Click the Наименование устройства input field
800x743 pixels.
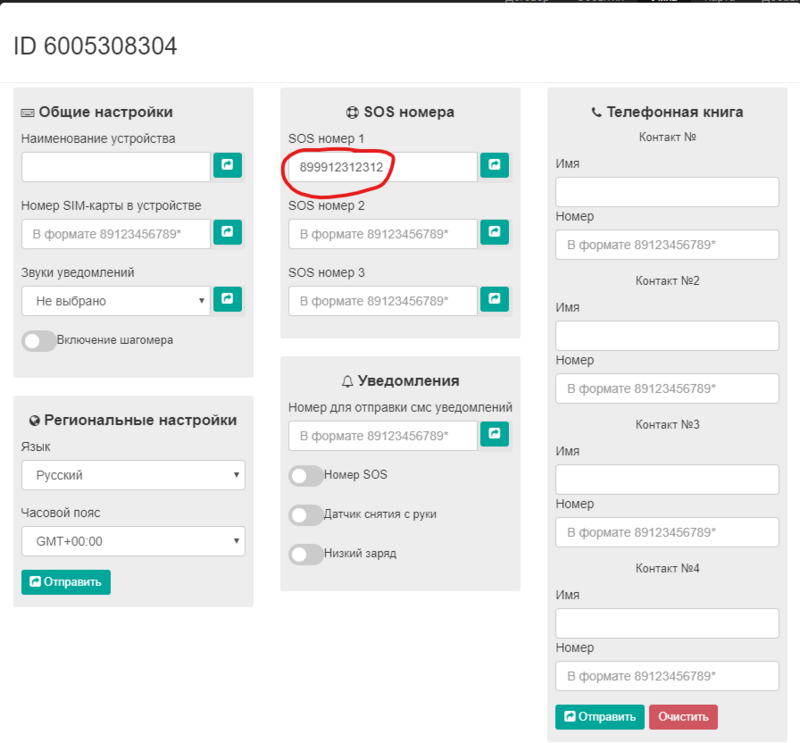click(115, 166)
